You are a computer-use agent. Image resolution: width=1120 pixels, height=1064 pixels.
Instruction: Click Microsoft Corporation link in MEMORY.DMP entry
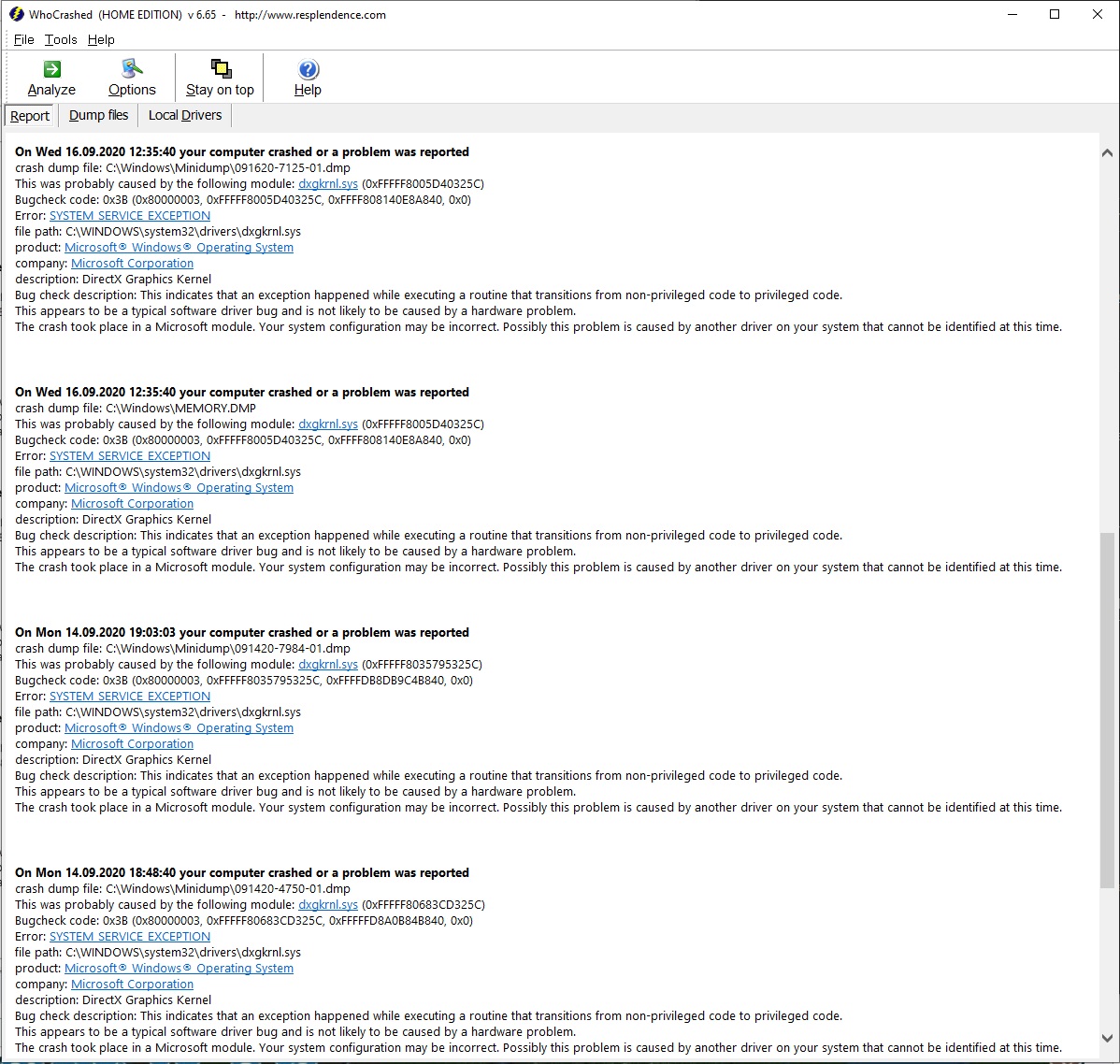pyautogui.click(x=132, y=503)
